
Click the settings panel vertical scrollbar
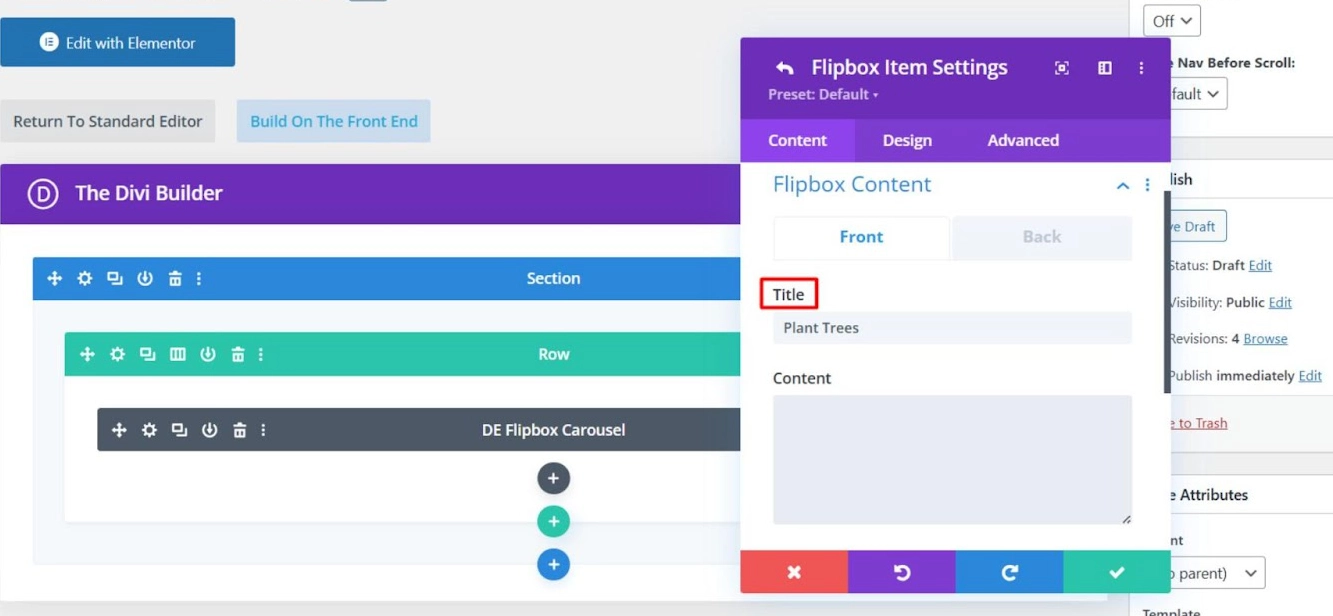[x=1167, y=290]
